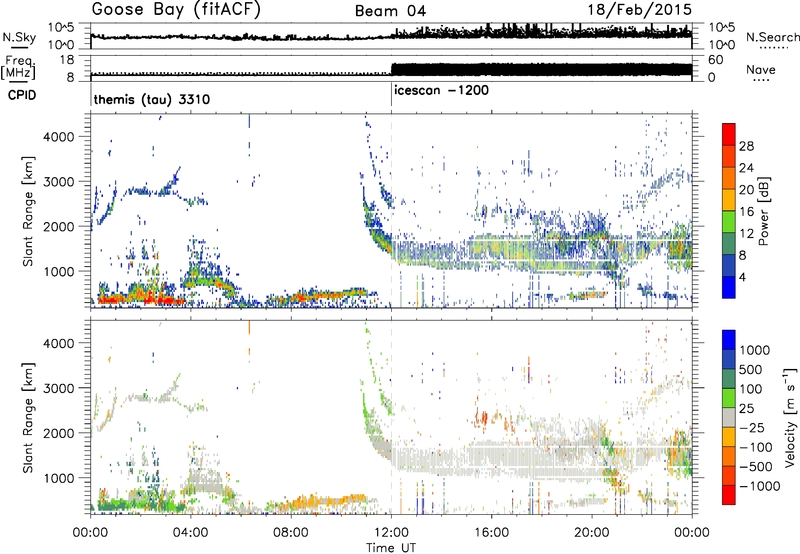This screenshot has width=800, height=554.
Task: Click the '04:00' time axis tick
Action: [191, 533]
